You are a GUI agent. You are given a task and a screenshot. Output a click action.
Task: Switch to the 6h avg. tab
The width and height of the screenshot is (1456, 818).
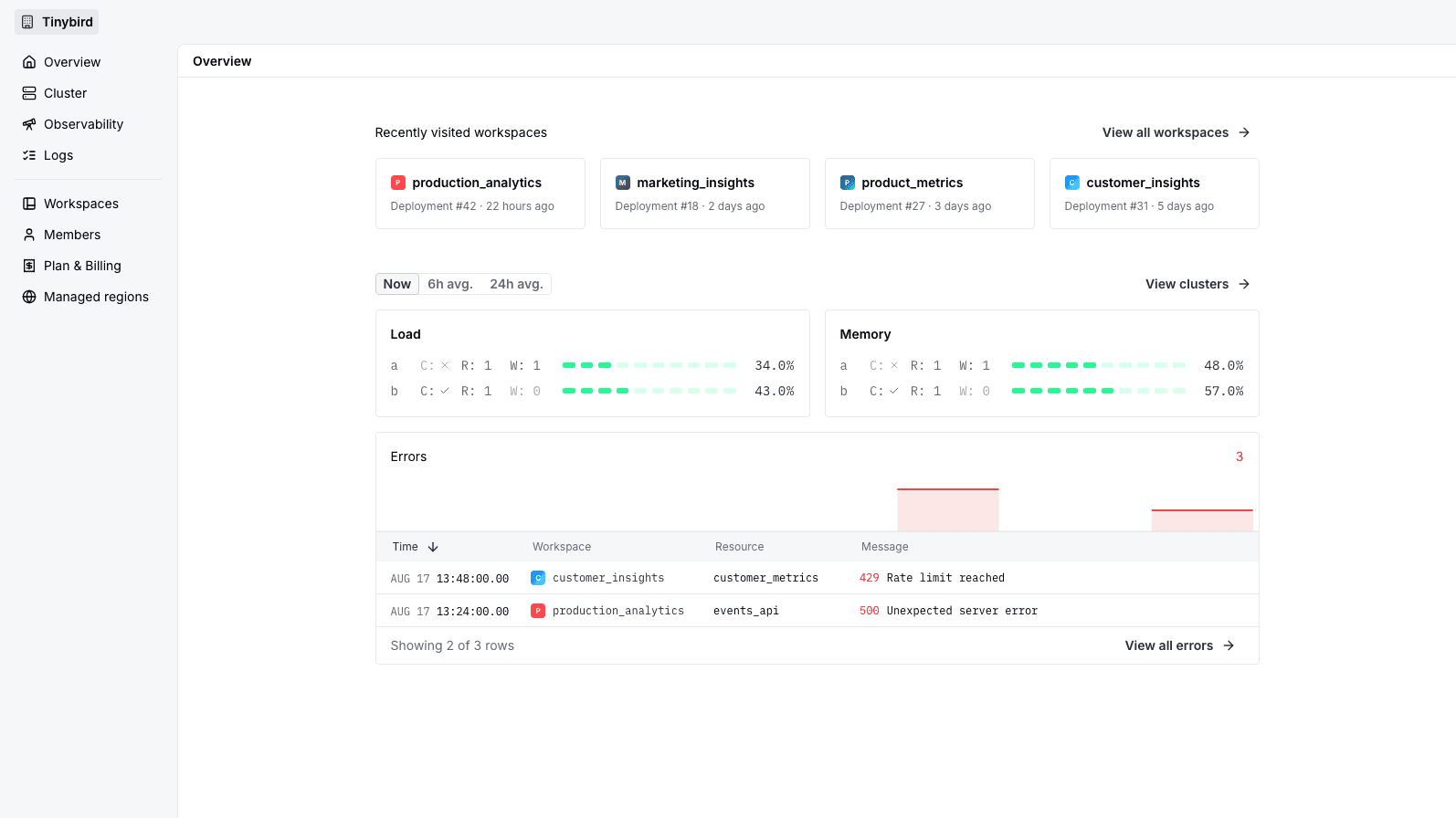coord(450,284)
